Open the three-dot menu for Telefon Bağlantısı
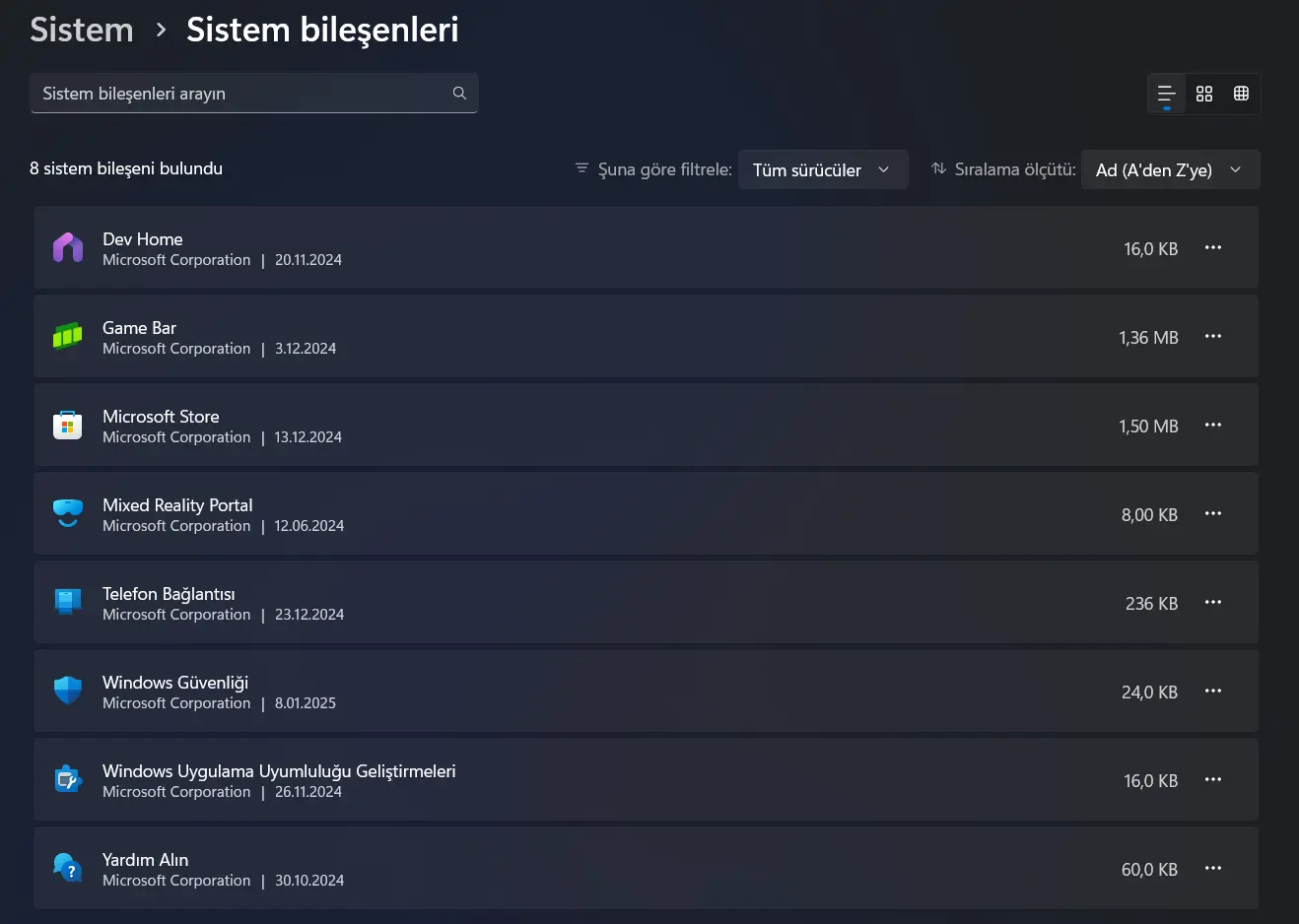The width and height of the screenshot is (1299, 924). click(1213, 602)
